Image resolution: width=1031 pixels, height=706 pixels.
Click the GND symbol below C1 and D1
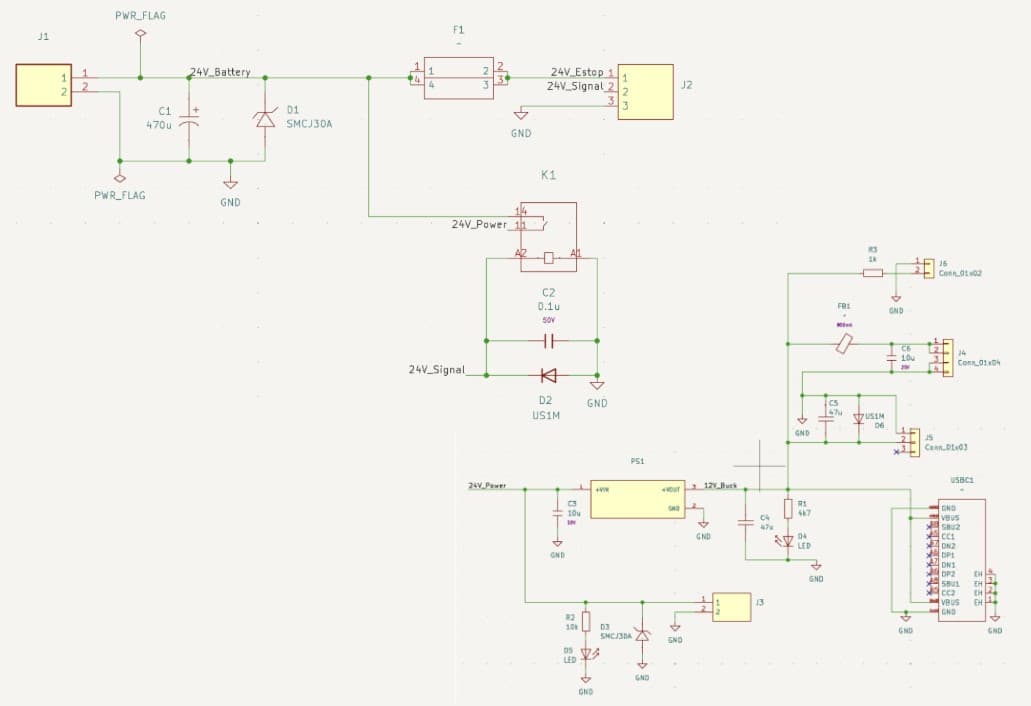coord(230,184)
